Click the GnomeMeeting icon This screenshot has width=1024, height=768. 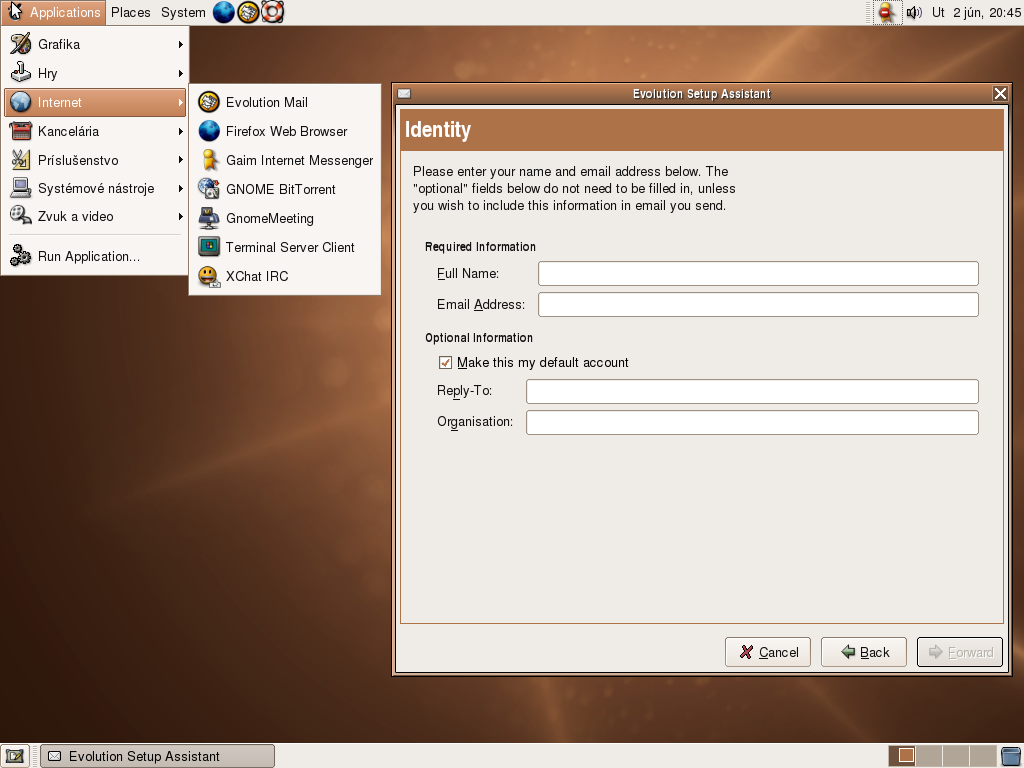tap(209, 218)
